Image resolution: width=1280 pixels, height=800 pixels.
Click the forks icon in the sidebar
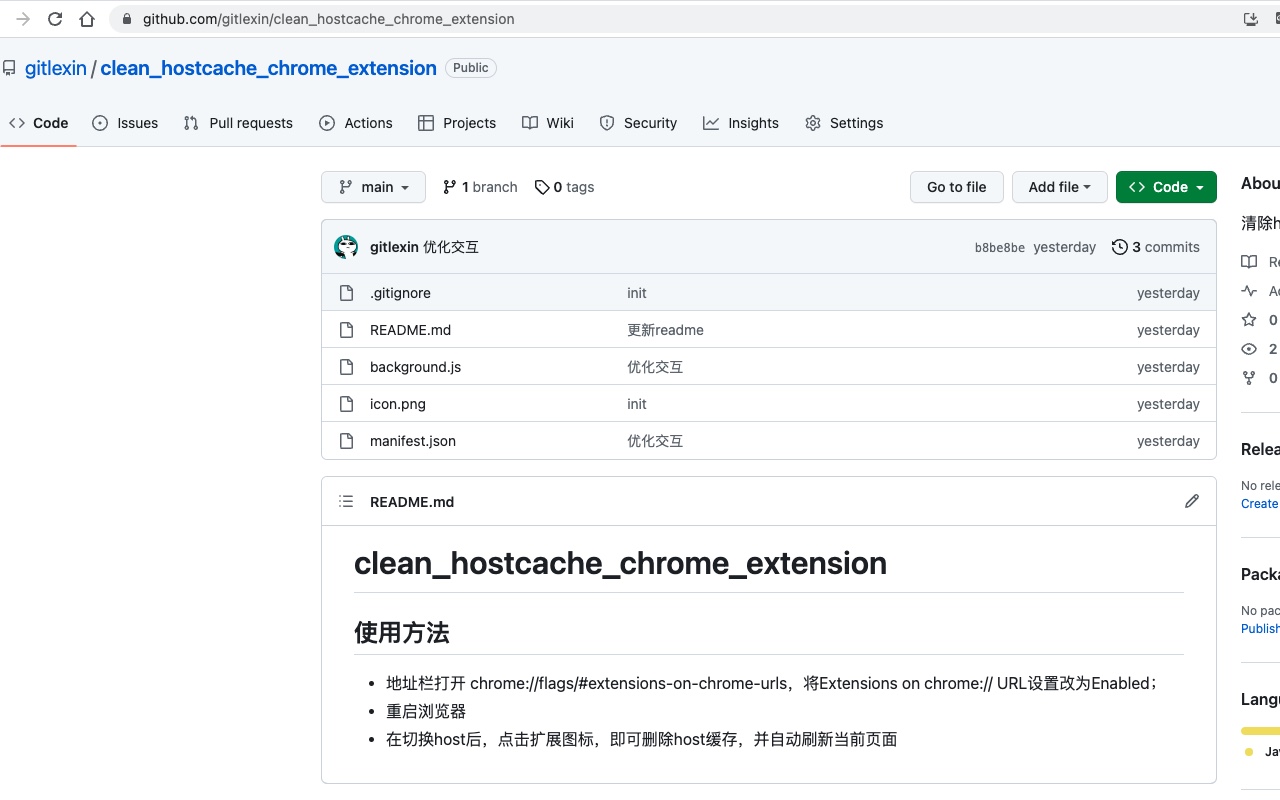[1248, 378]
